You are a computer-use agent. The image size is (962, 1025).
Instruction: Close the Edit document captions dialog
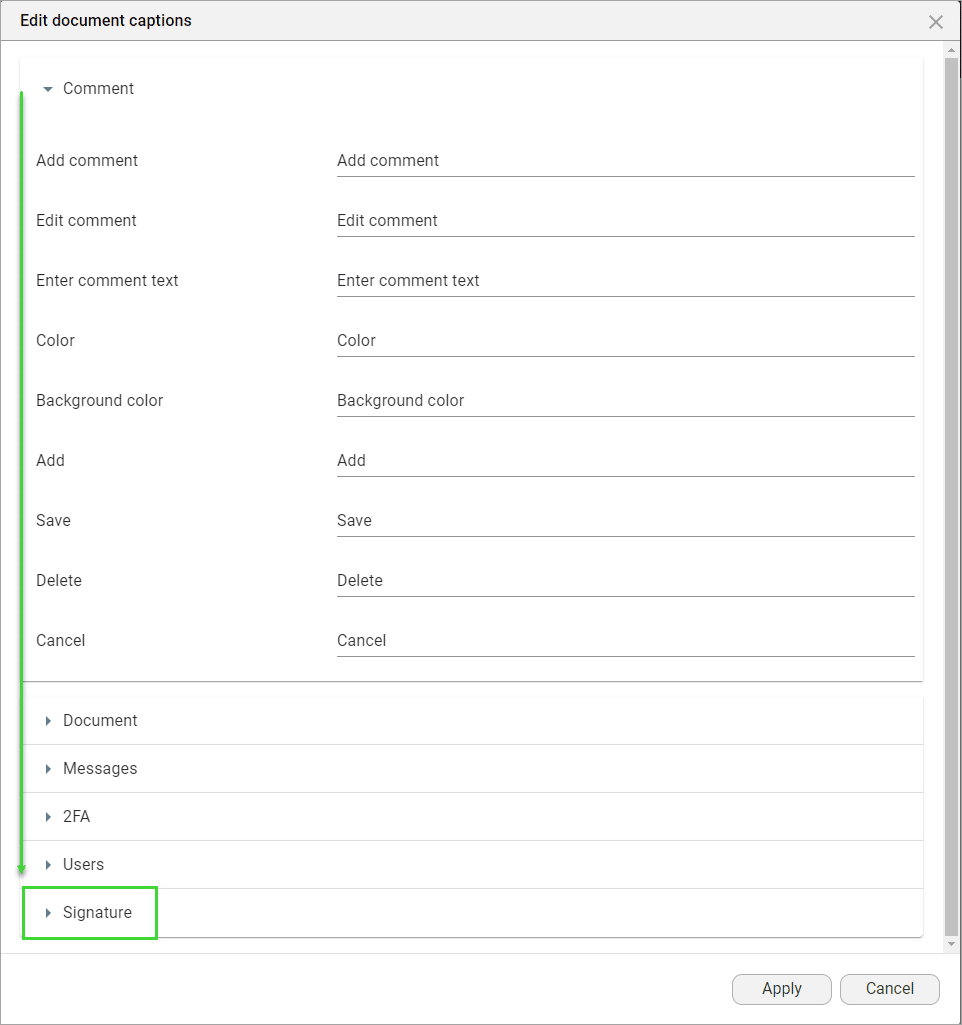coord(936,21)
